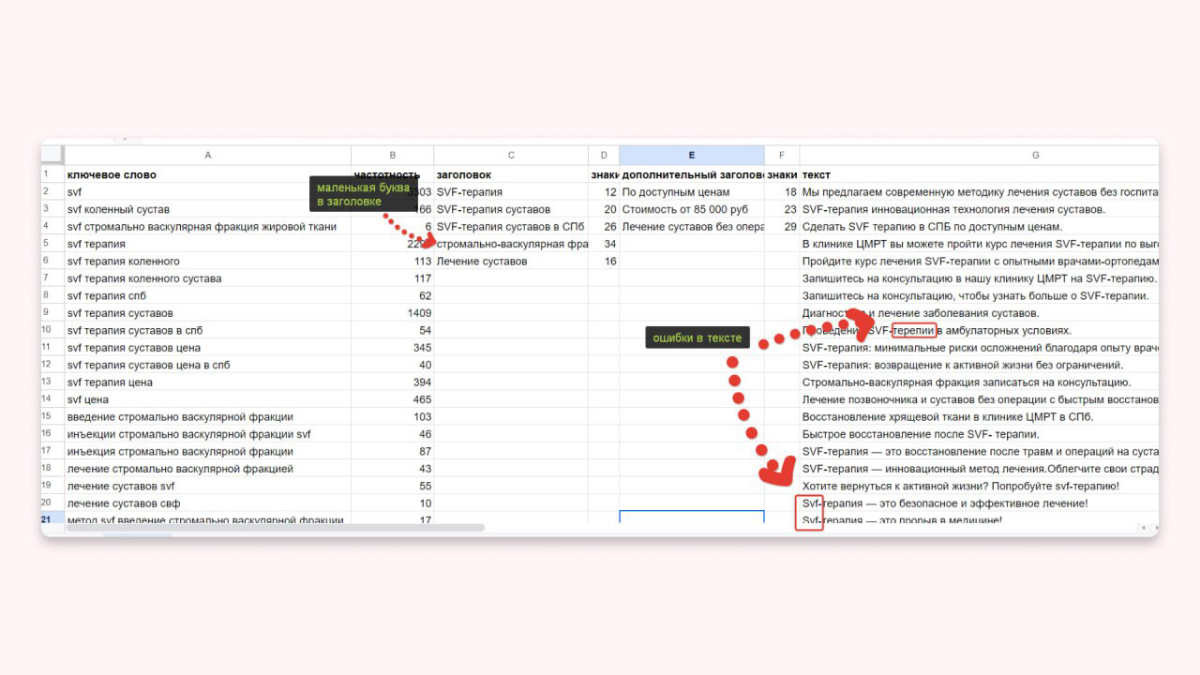This screenshot has height=675, width=1200.
Task: Select 'Лечение суставов' title cell
Action: pos(511,261)
